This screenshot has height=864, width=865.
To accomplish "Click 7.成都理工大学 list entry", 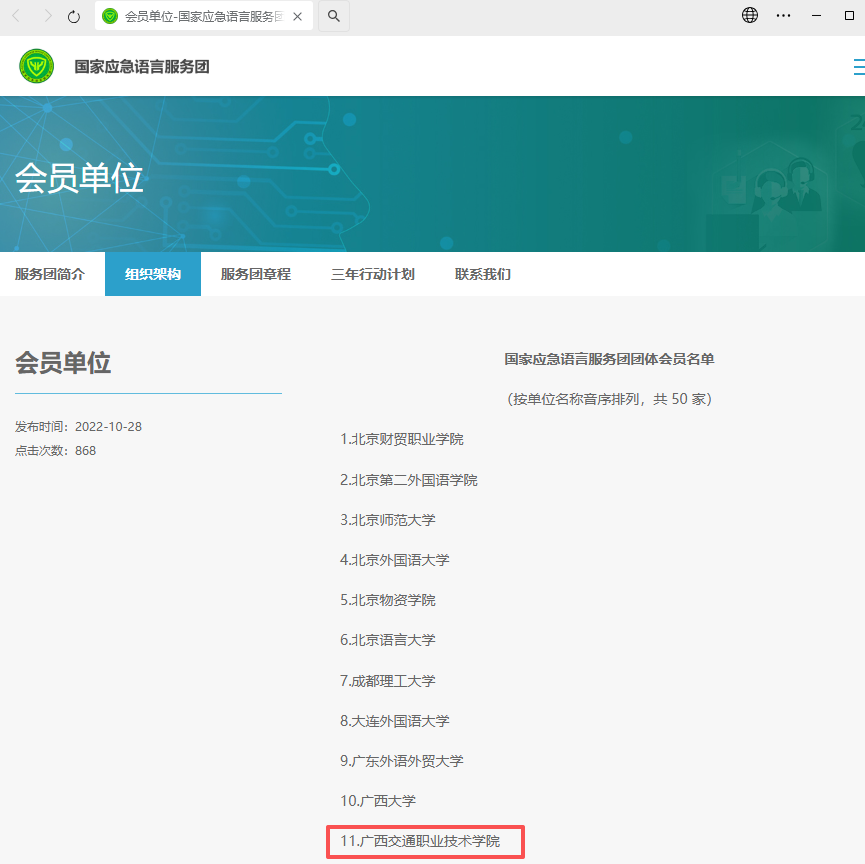I will pos(388,681).
